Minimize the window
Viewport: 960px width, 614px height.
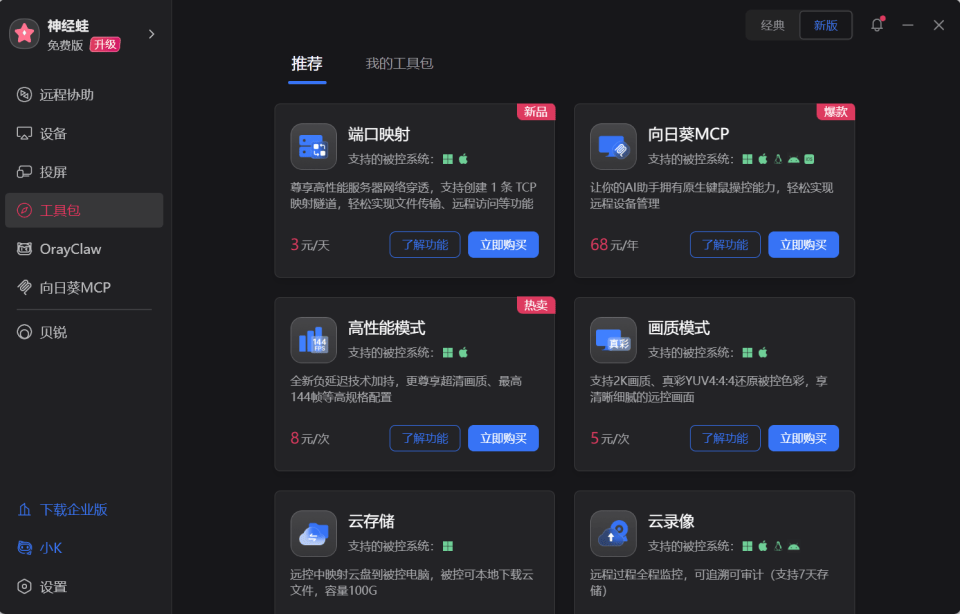[908, 25]
